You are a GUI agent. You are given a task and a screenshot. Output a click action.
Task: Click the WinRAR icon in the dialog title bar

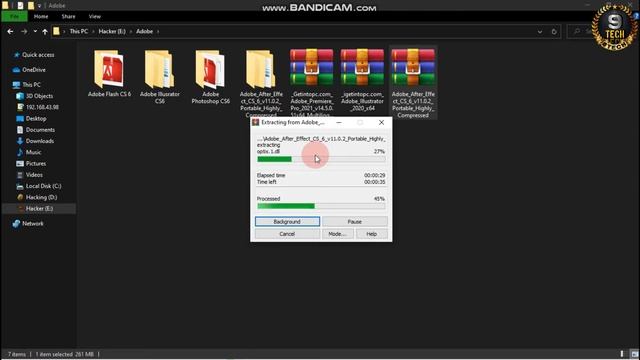coord(256,122)
